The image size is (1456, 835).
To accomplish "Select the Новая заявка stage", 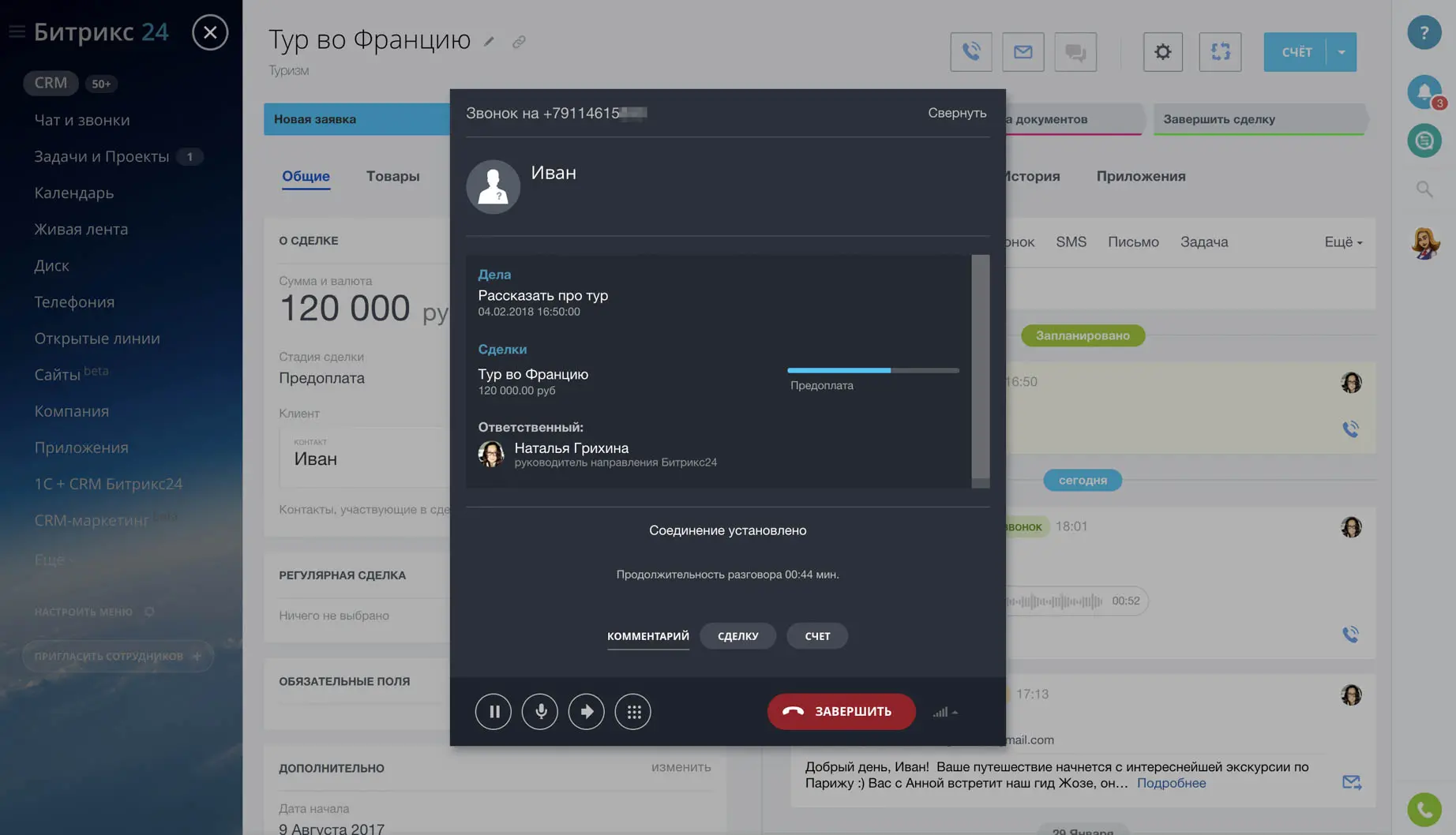I will coord(357,119).
